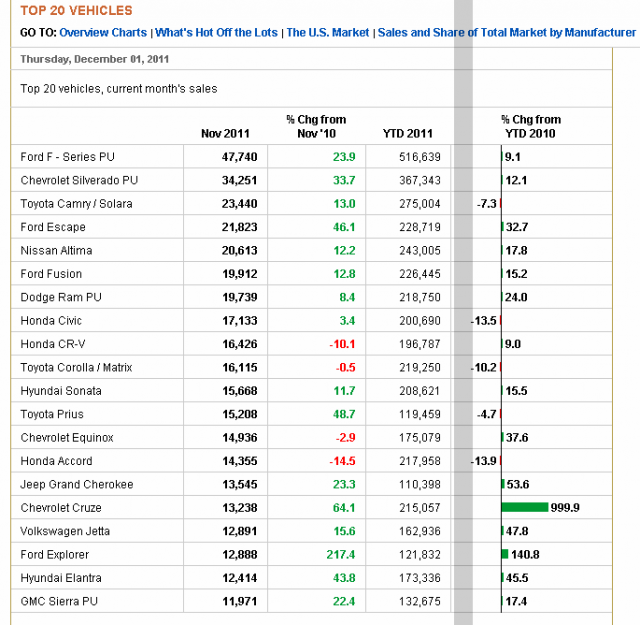The height and width of the screenshot is (625, 640).
Task: Select the Chevrolet Equinox row name
Action: (67, 438)
